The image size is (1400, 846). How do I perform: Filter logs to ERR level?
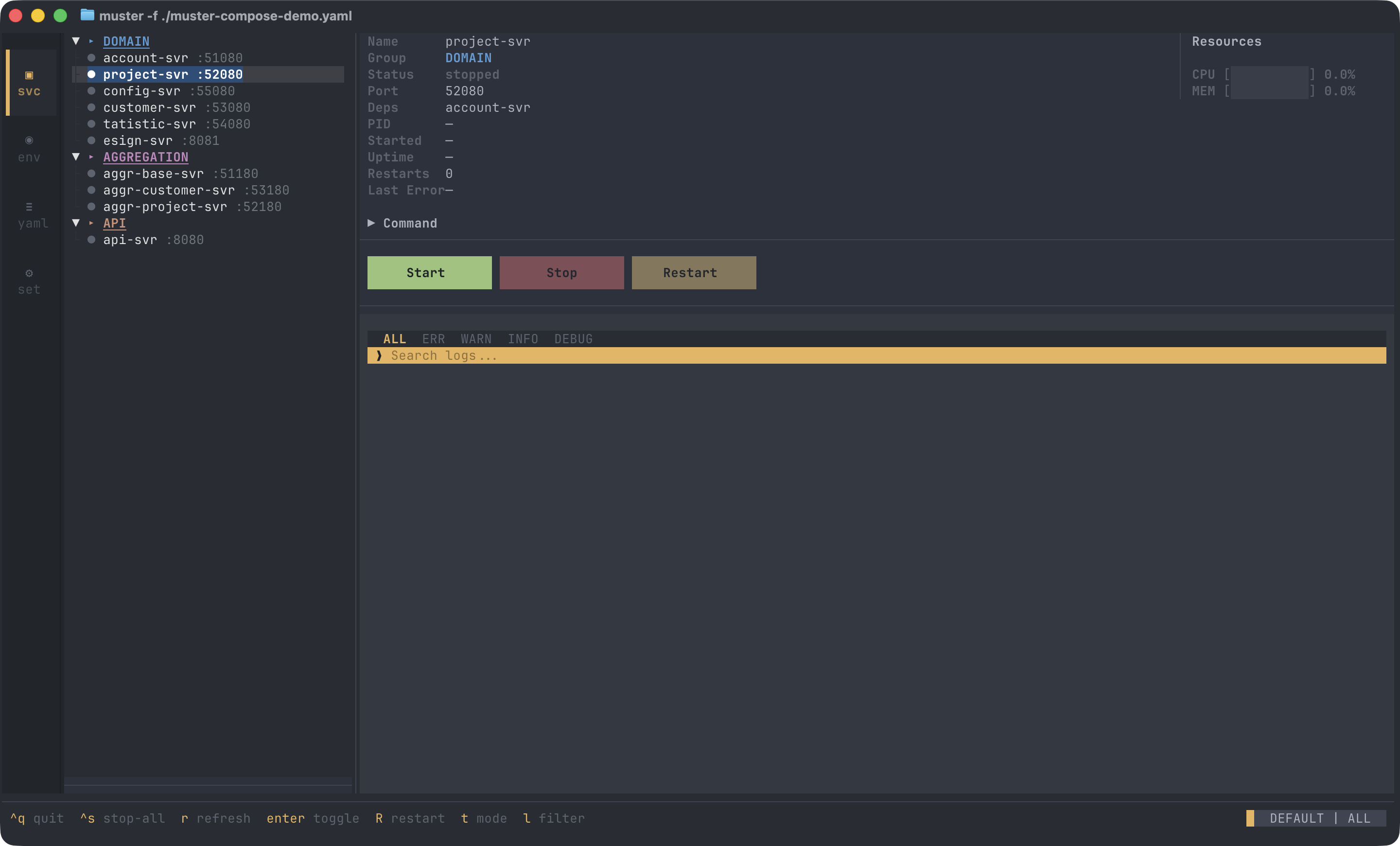(434, 339)
